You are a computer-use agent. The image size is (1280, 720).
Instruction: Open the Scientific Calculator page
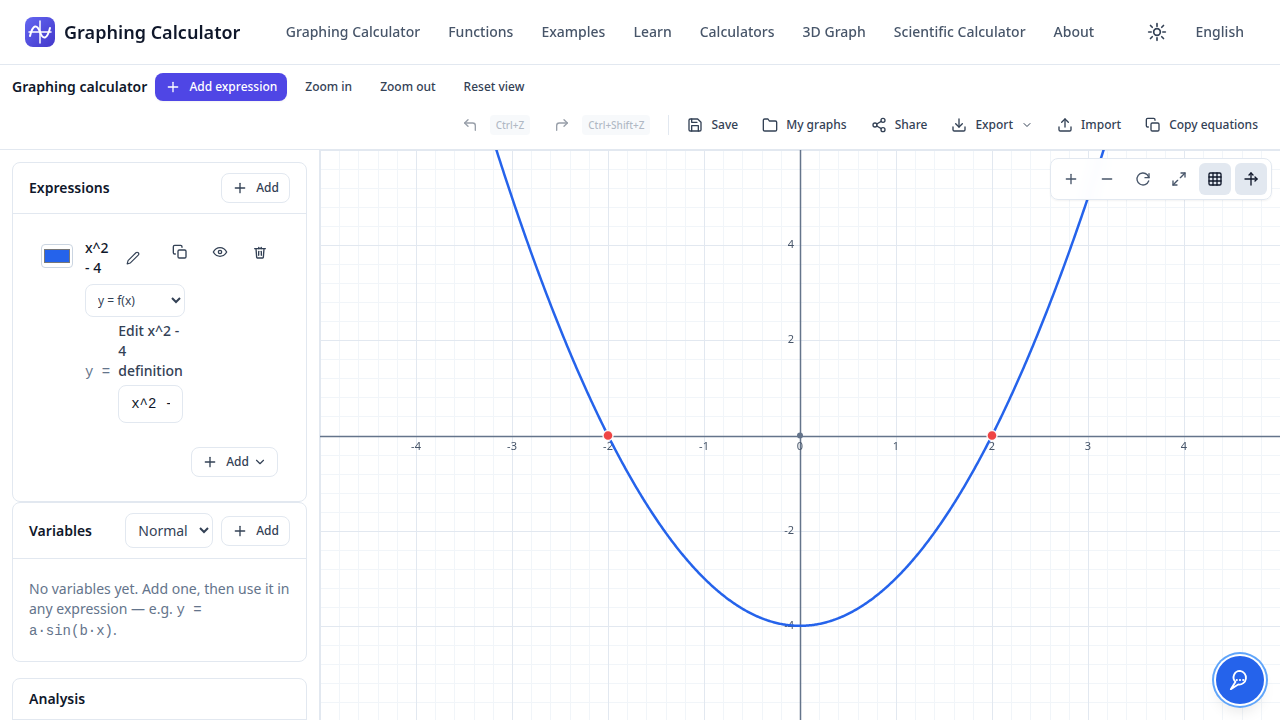click(959, 32)
